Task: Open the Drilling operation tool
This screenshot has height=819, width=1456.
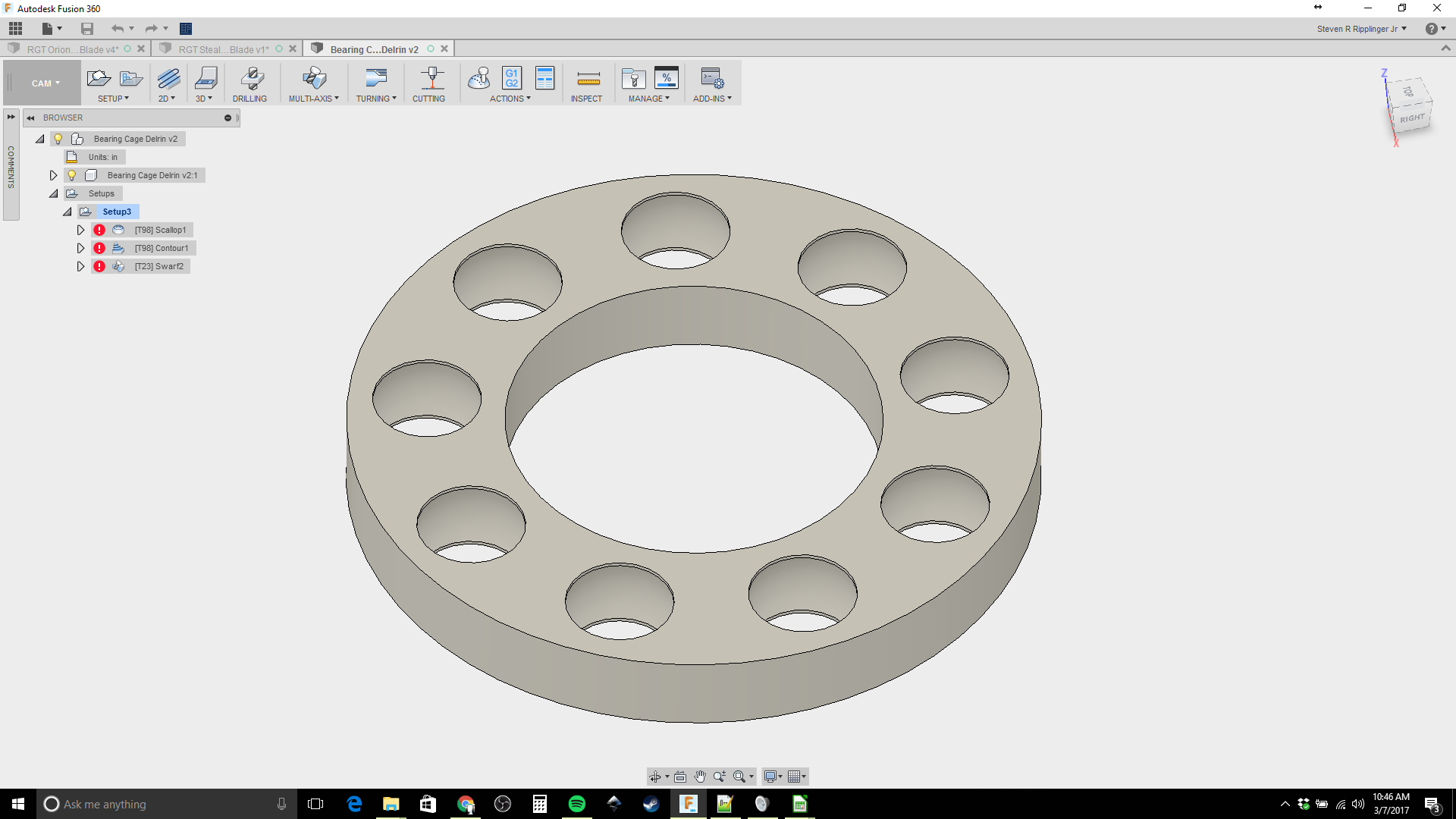Action: [252, 78]
